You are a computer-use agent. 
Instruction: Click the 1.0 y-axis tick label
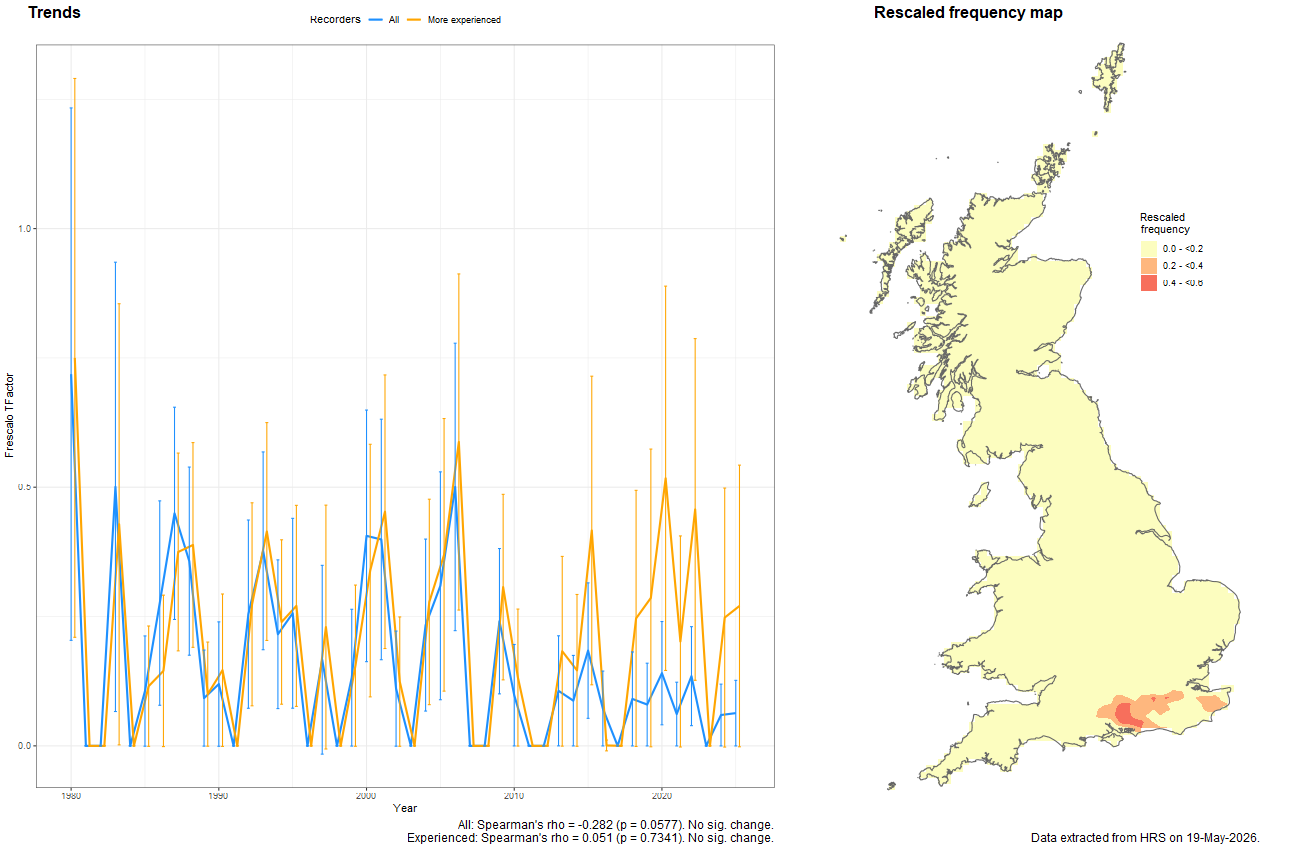click(x=25, y=229)
